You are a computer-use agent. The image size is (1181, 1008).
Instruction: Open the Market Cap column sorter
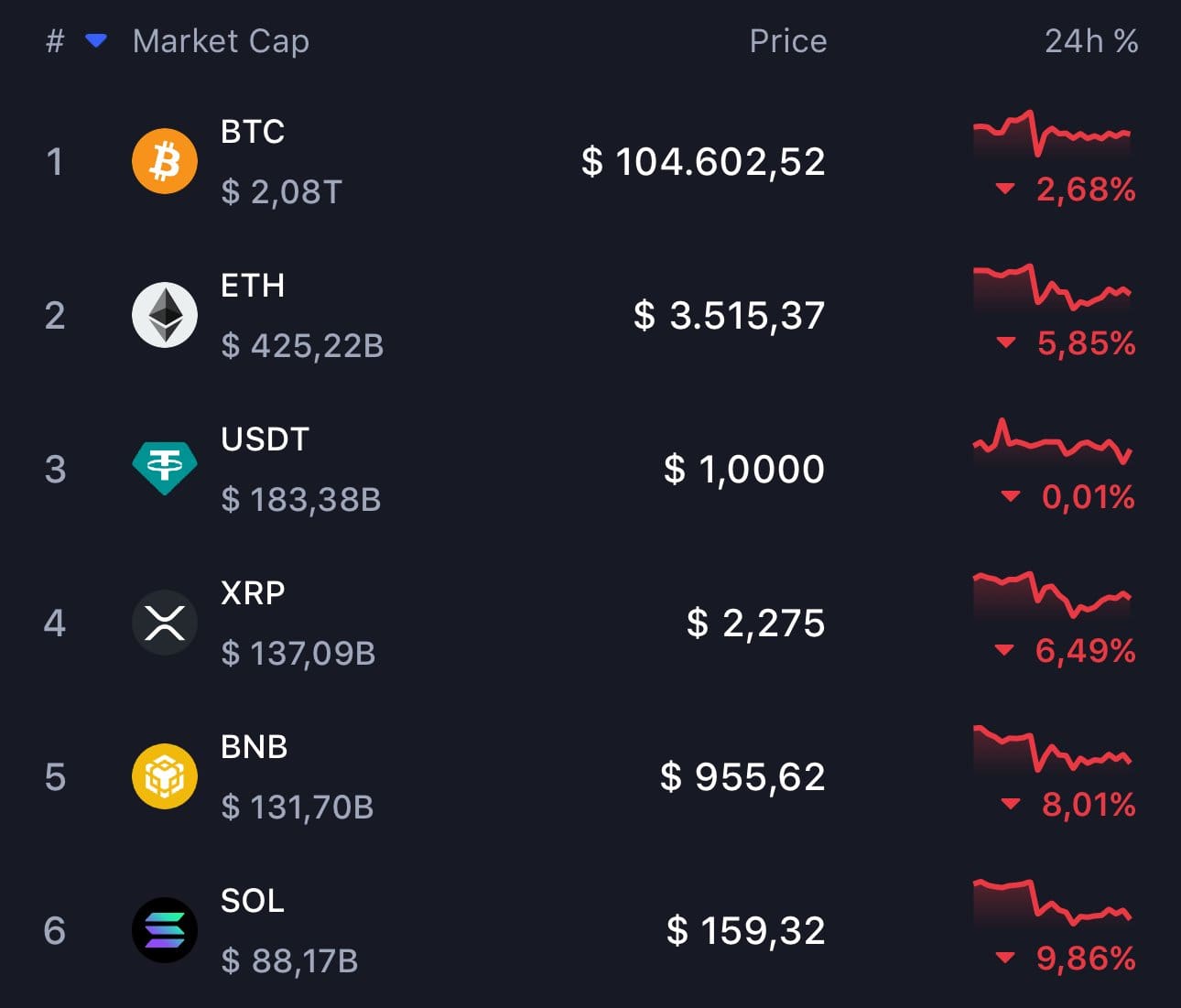[220, 40]
